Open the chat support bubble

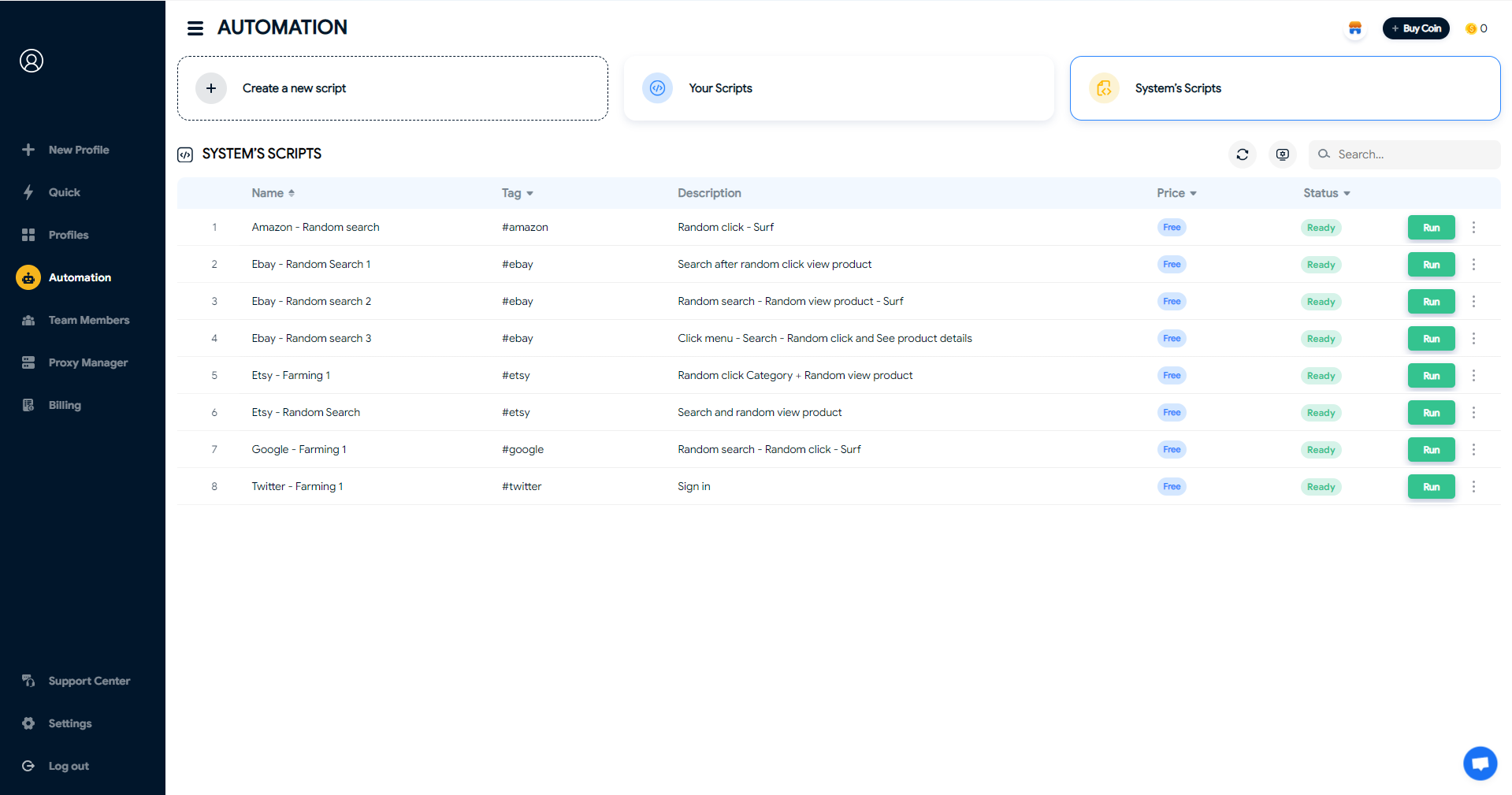(1480, 763)
